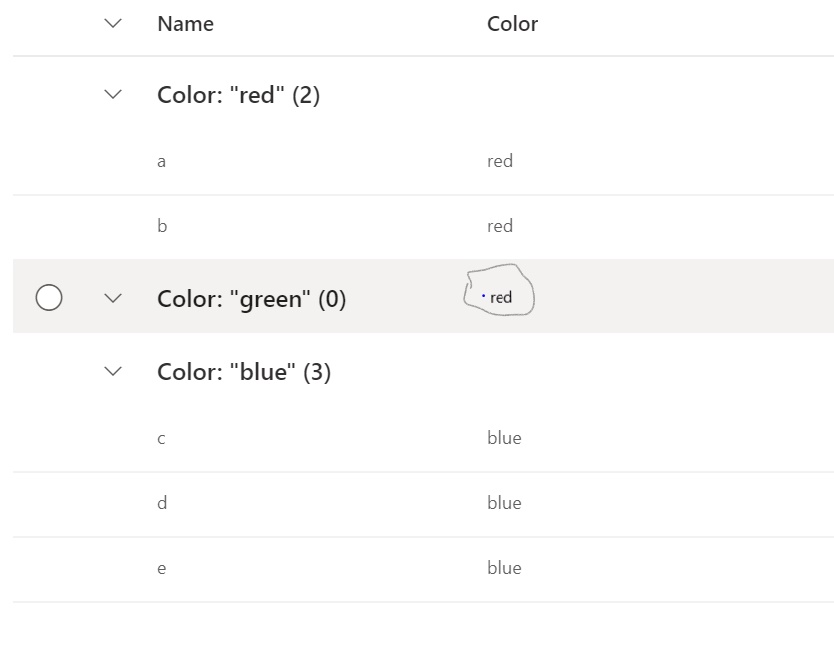This screenshot has height=646, width=834.
Task: Select the row named d
Action: 162,503
